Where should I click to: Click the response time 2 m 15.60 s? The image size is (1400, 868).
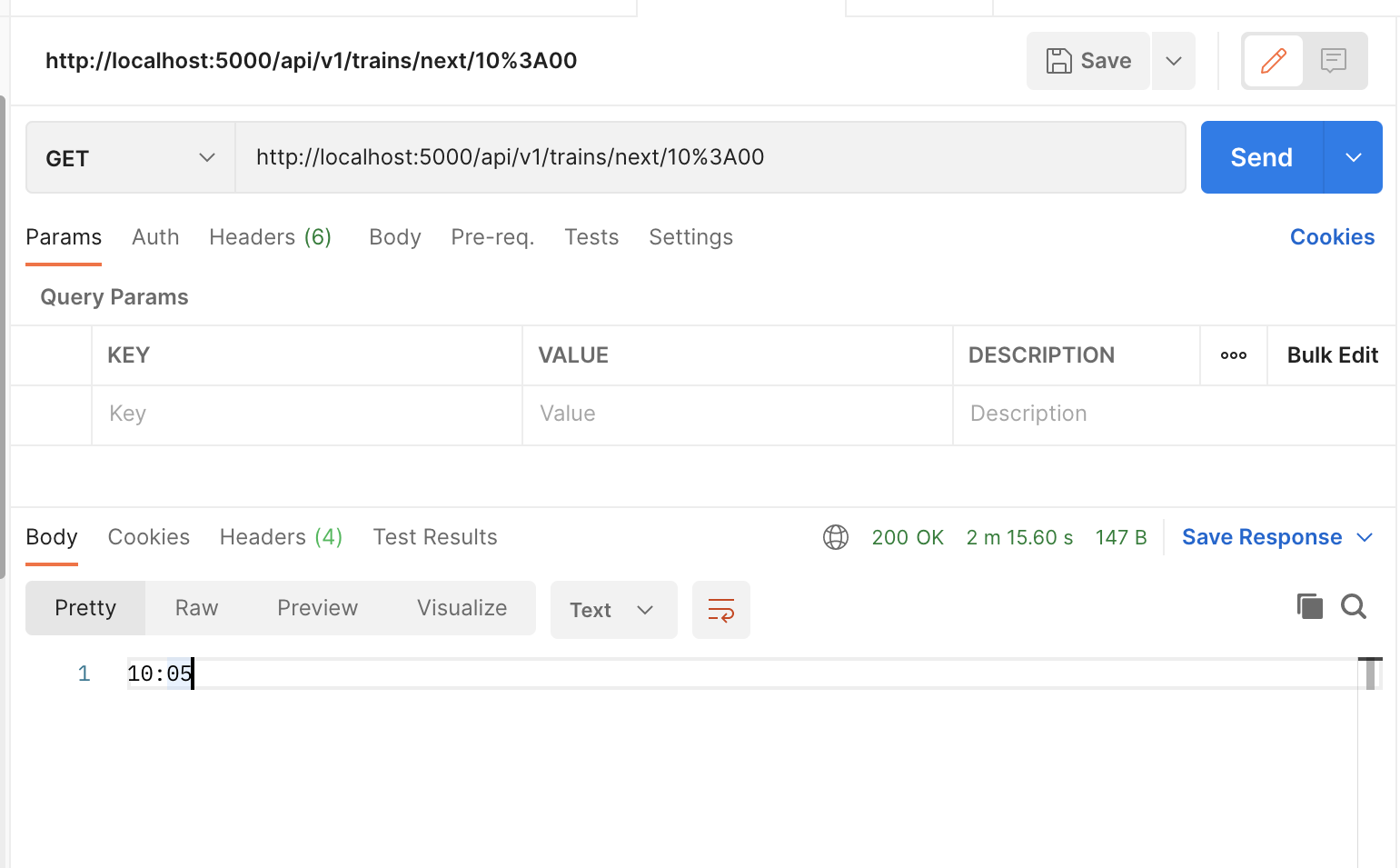[x=1019, y=538]
